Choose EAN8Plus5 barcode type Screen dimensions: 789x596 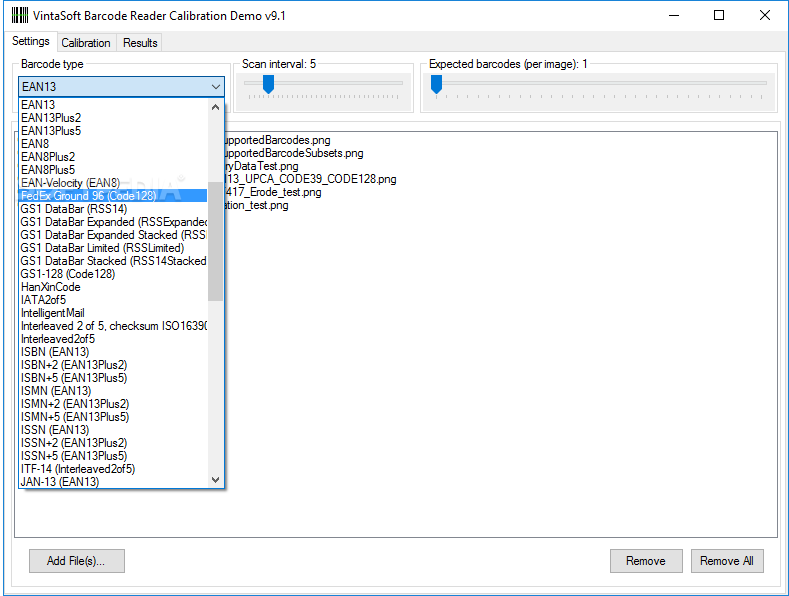[x=113, y=170]
